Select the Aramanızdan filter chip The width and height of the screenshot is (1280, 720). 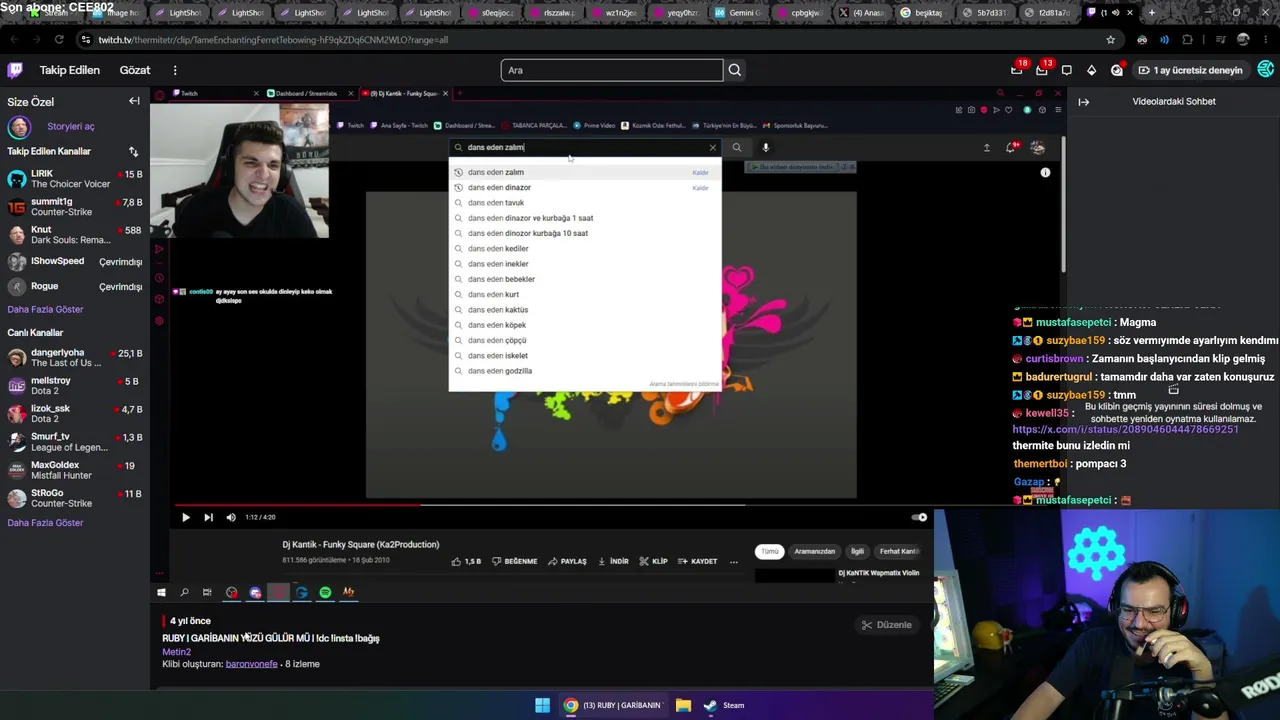[x=814, y=551]
